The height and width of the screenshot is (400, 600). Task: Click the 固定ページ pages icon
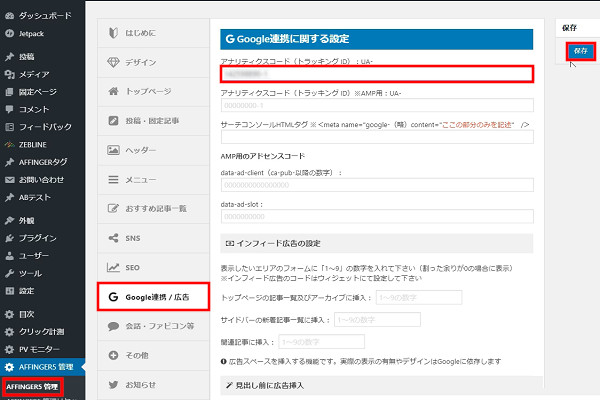[10, 92]
